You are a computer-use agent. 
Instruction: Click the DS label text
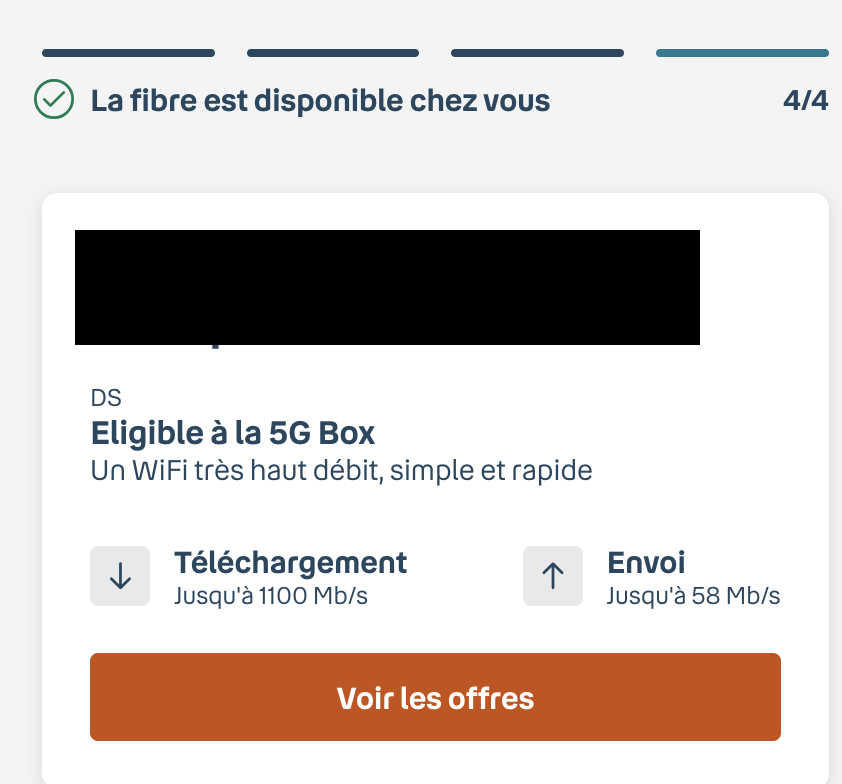(x=106, y=398)
